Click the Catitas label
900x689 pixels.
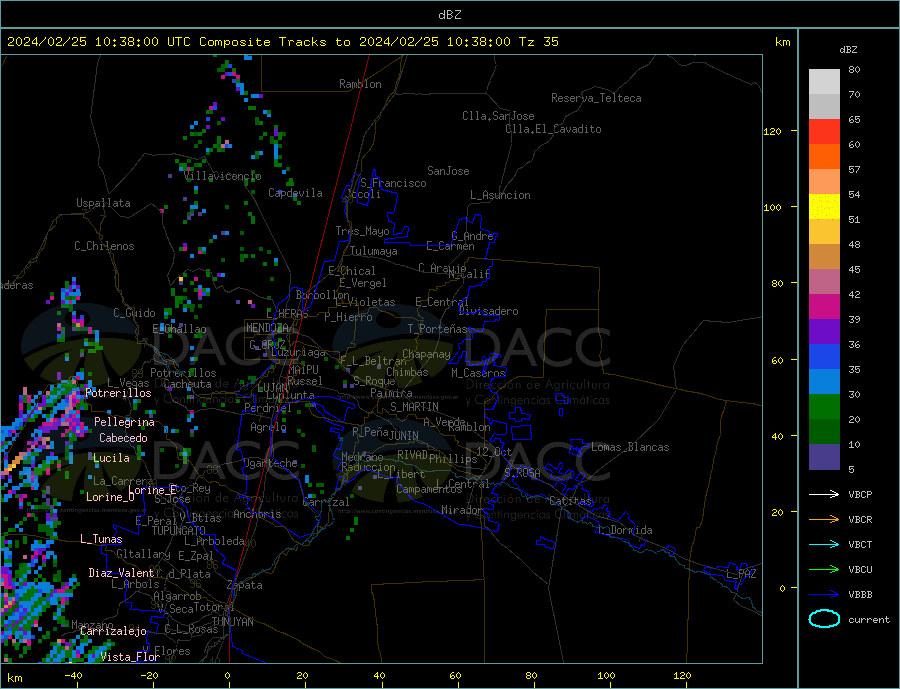click(x=571, y=501)
